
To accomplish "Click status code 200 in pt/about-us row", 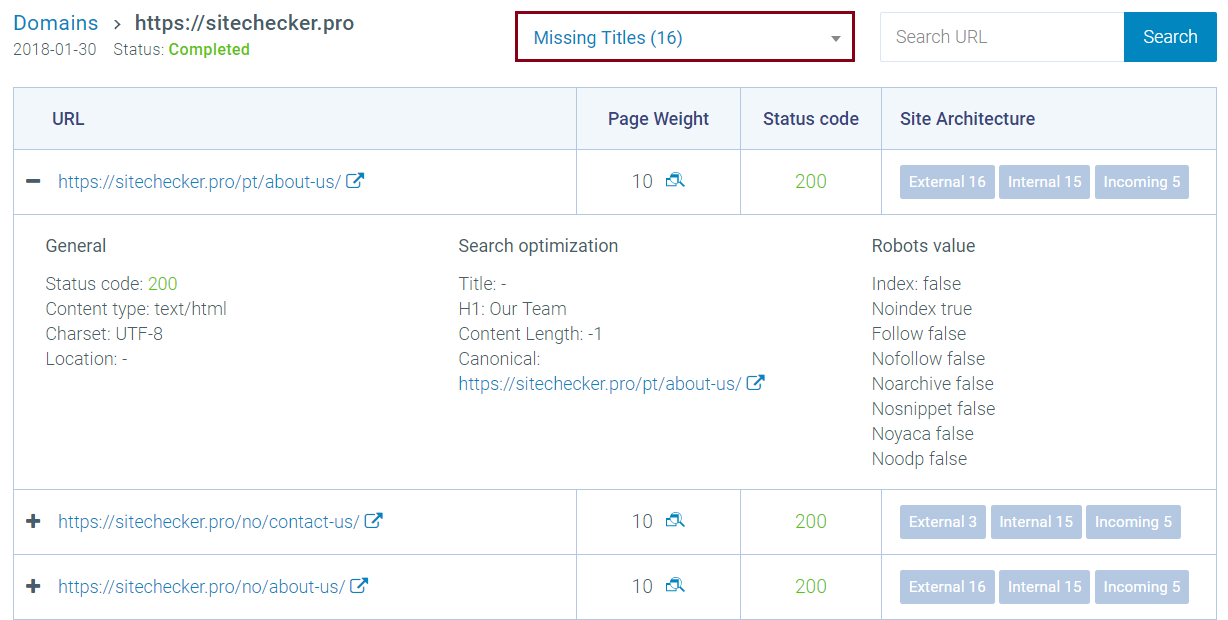I will click(x=811, y=182).
